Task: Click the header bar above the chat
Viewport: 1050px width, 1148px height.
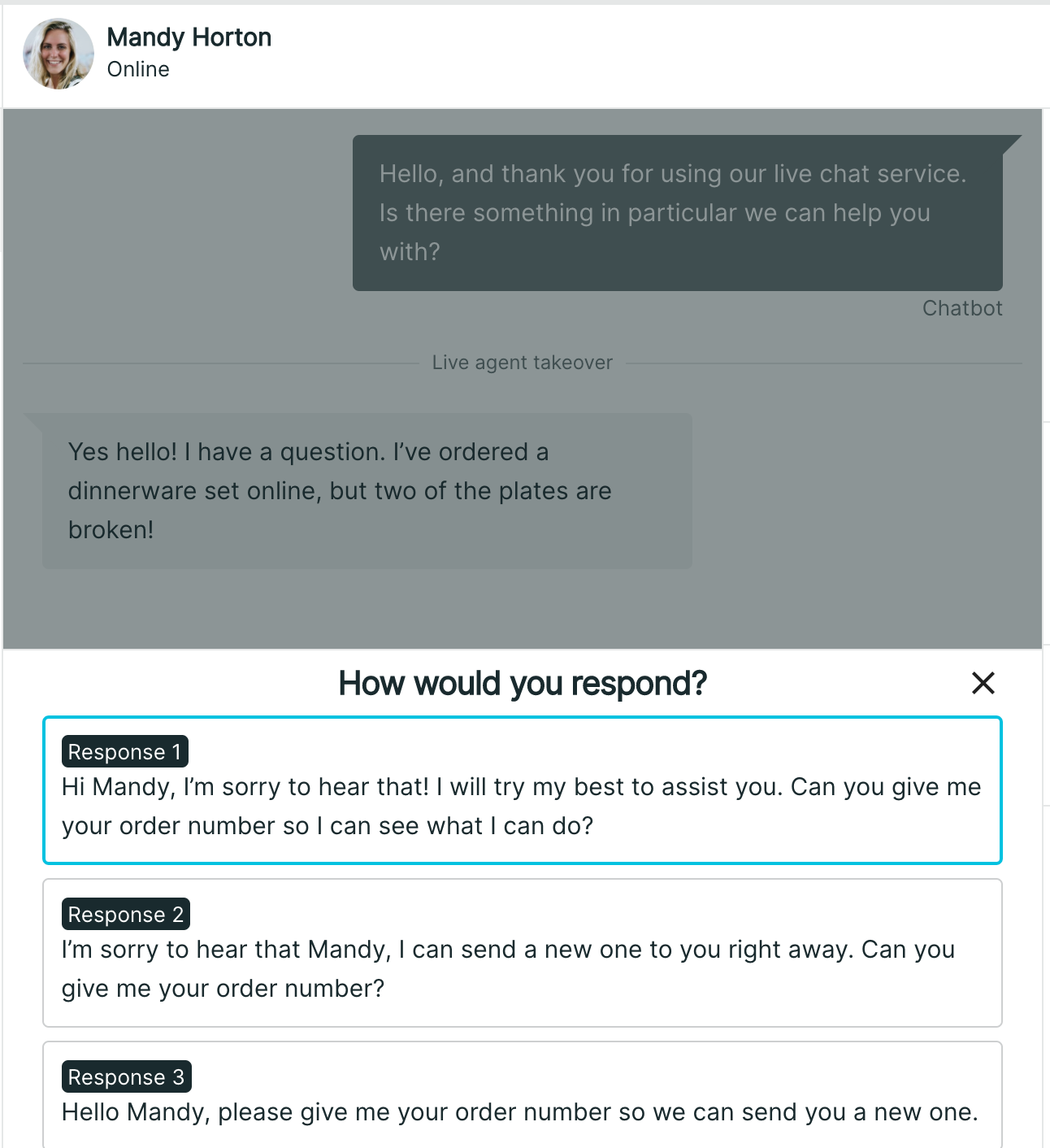Action: (x=569, y=53)
